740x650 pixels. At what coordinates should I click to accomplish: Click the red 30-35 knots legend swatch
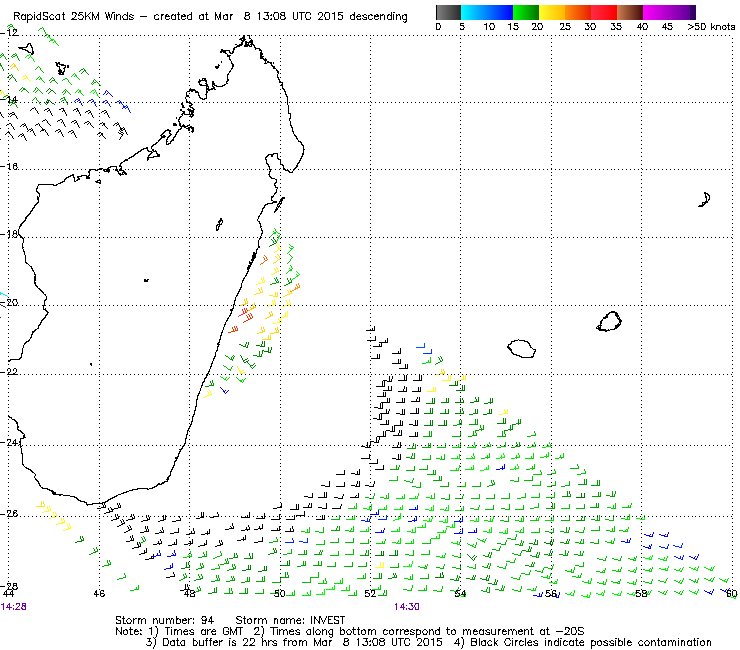[x=604, y=12]
